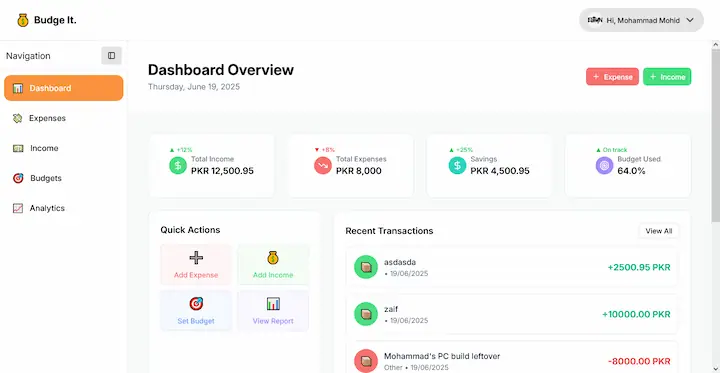
Task: Click the box icon of the asdasda transaction
Action: (x=366, y=267)
